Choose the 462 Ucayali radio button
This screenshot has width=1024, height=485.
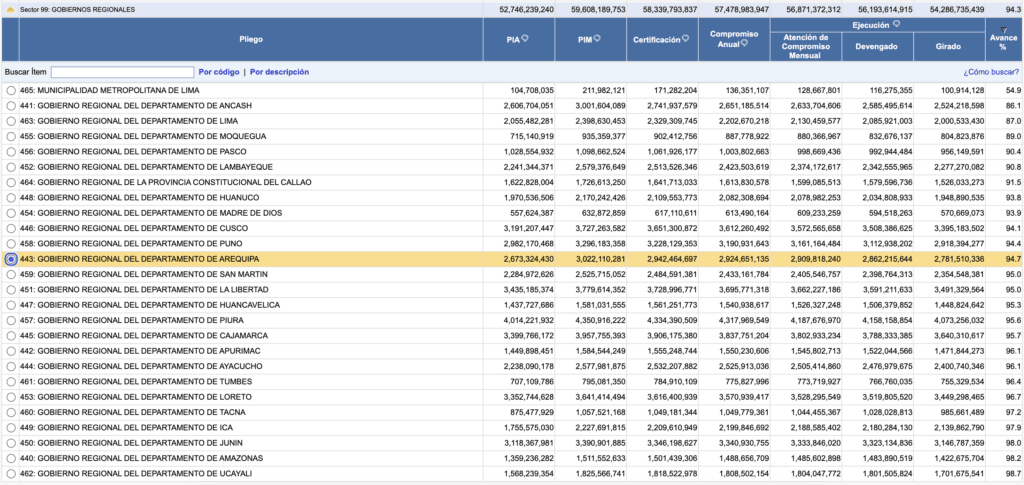[11, 473]
